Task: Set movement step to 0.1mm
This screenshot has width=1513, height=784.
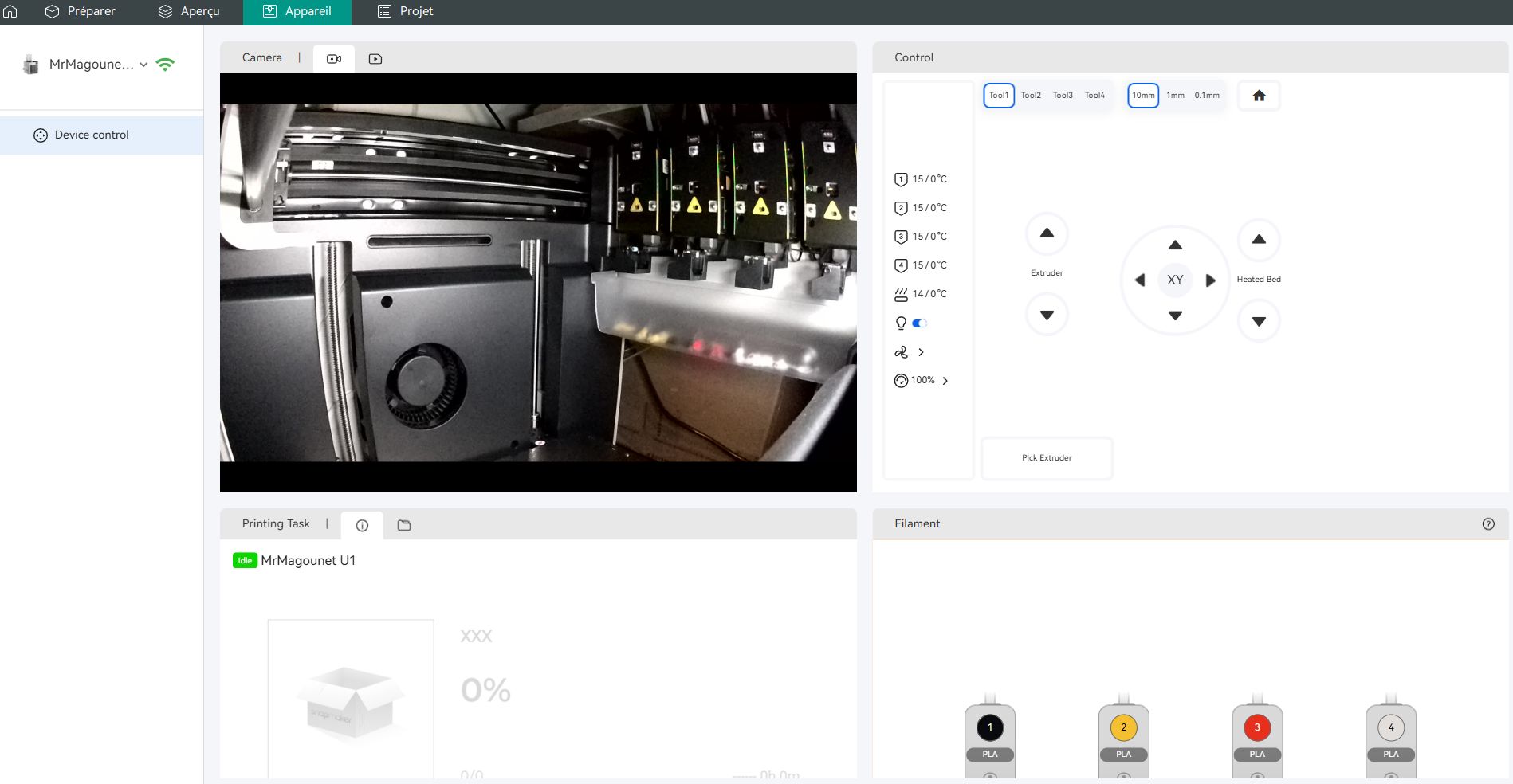Action: (x=1207, y=96)
